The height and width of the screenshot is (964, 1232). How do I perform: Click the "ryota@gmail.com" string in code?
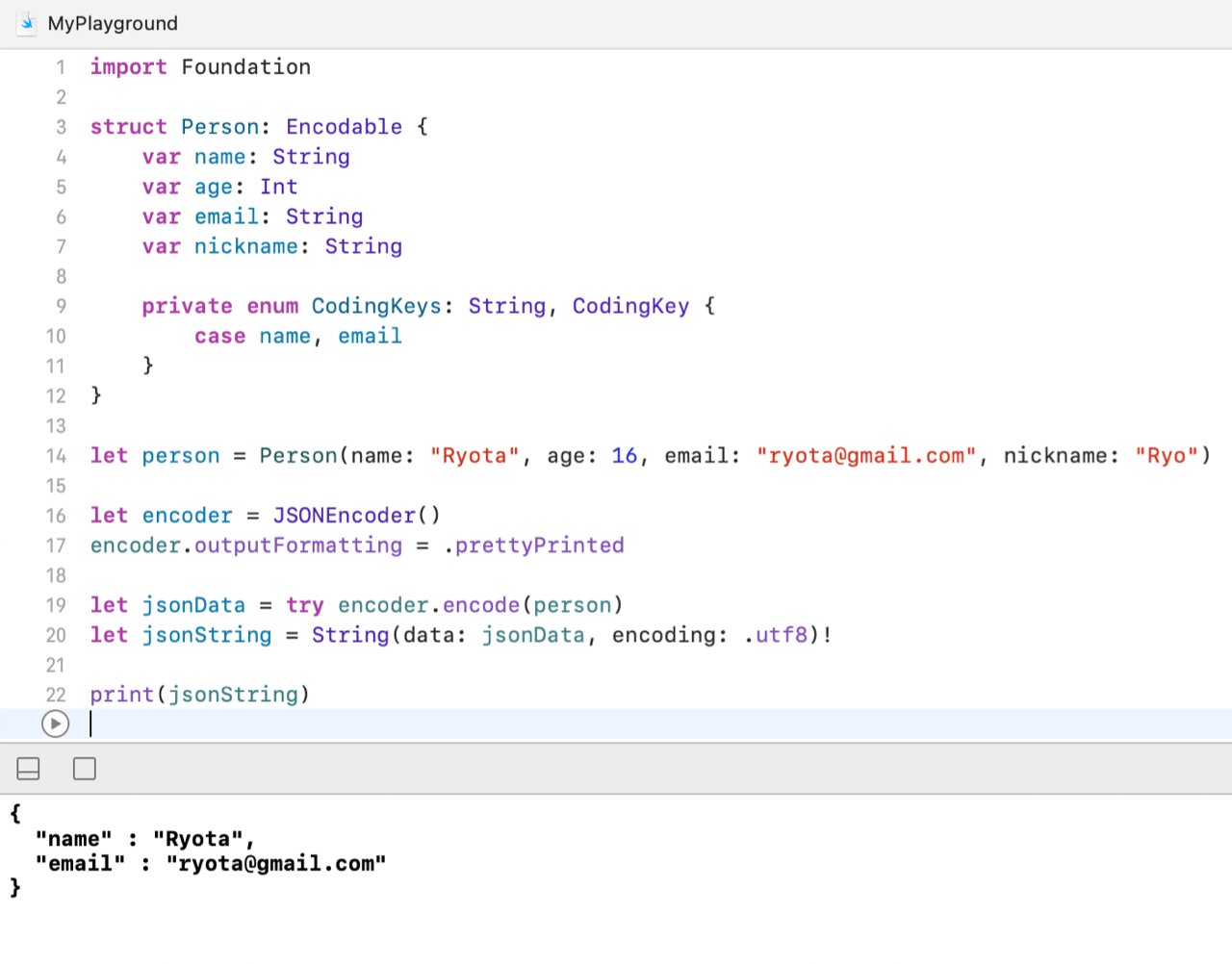[866, 456]
